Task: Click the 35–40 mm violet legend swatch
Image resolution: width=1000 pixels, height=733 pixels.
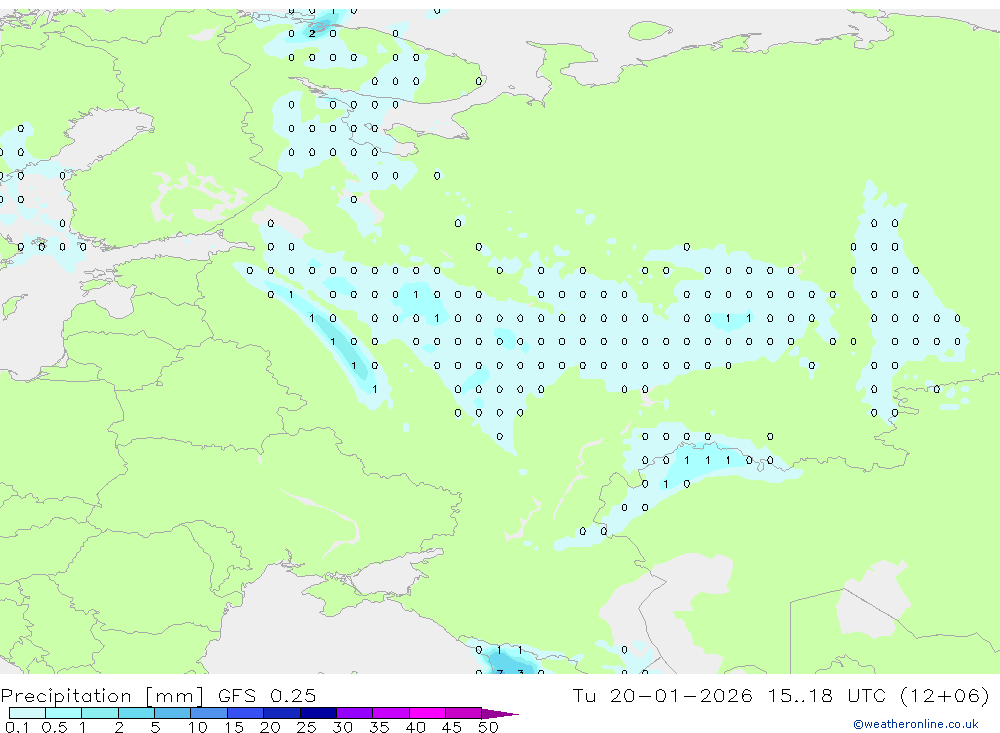Action: 391,713
